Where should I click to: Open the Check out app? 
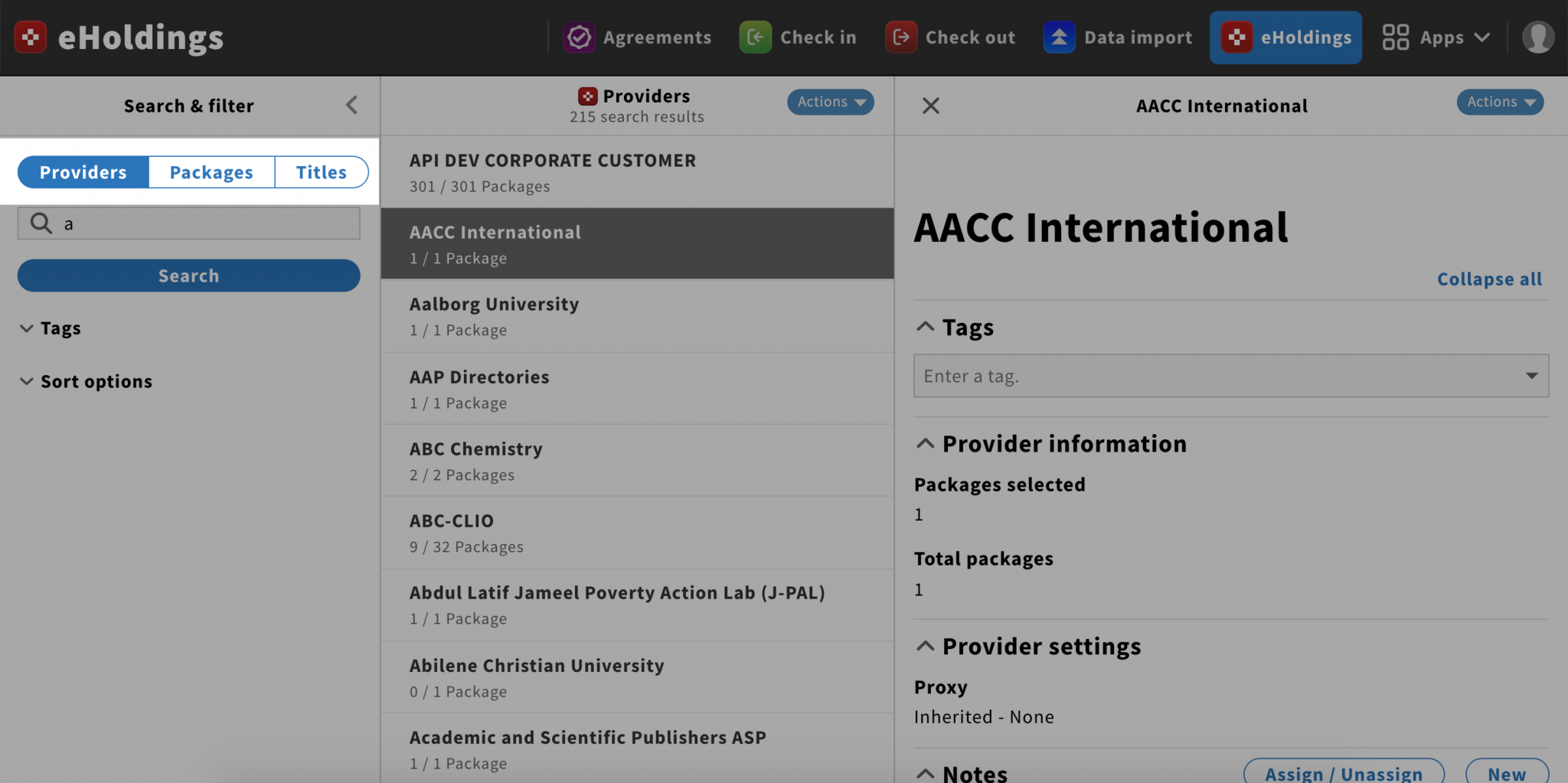tap(950, 37)
